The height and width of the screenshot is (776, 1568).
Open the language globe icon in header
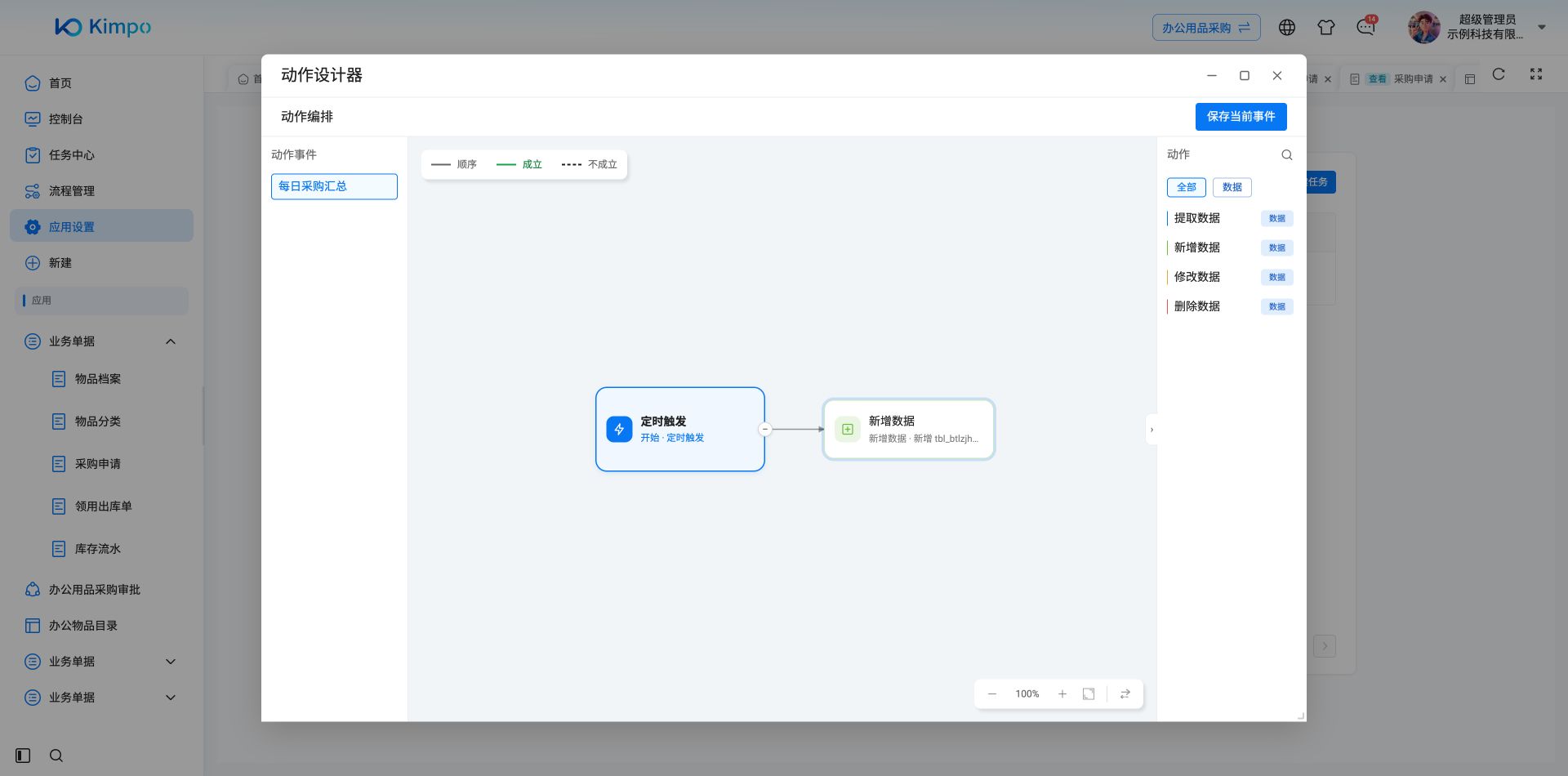point(1287,28)
